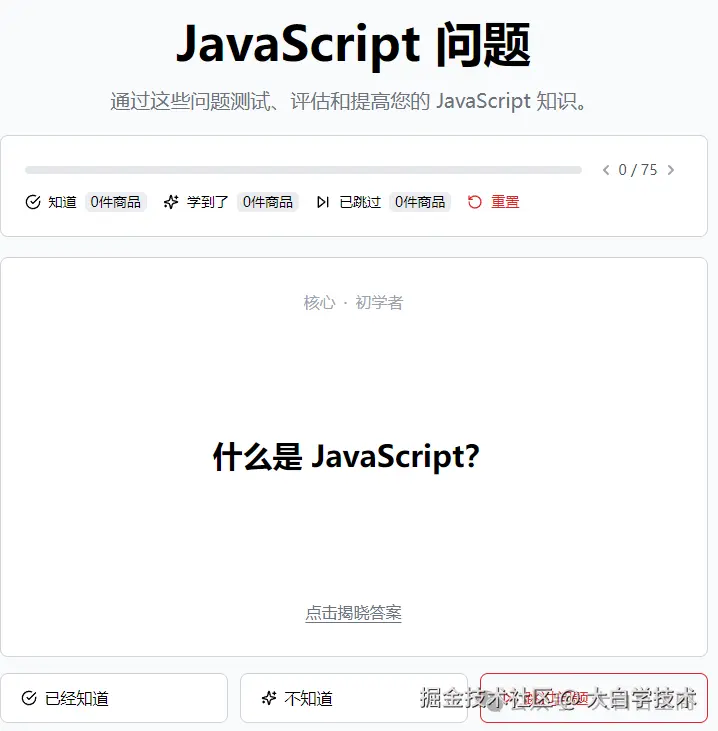Viewport: 718px width, 731px height.
Task: Click the skip icon beside 已跳过
Action: tap(323, 202)
